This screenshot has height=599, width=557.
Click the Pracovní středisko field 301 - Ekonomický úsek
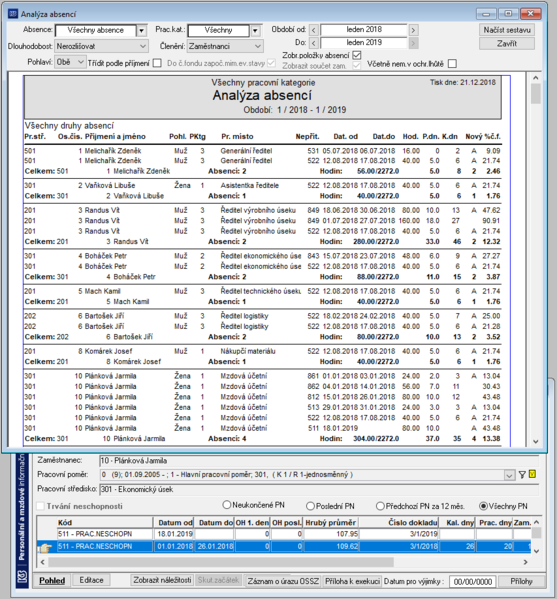pos(319,489)
